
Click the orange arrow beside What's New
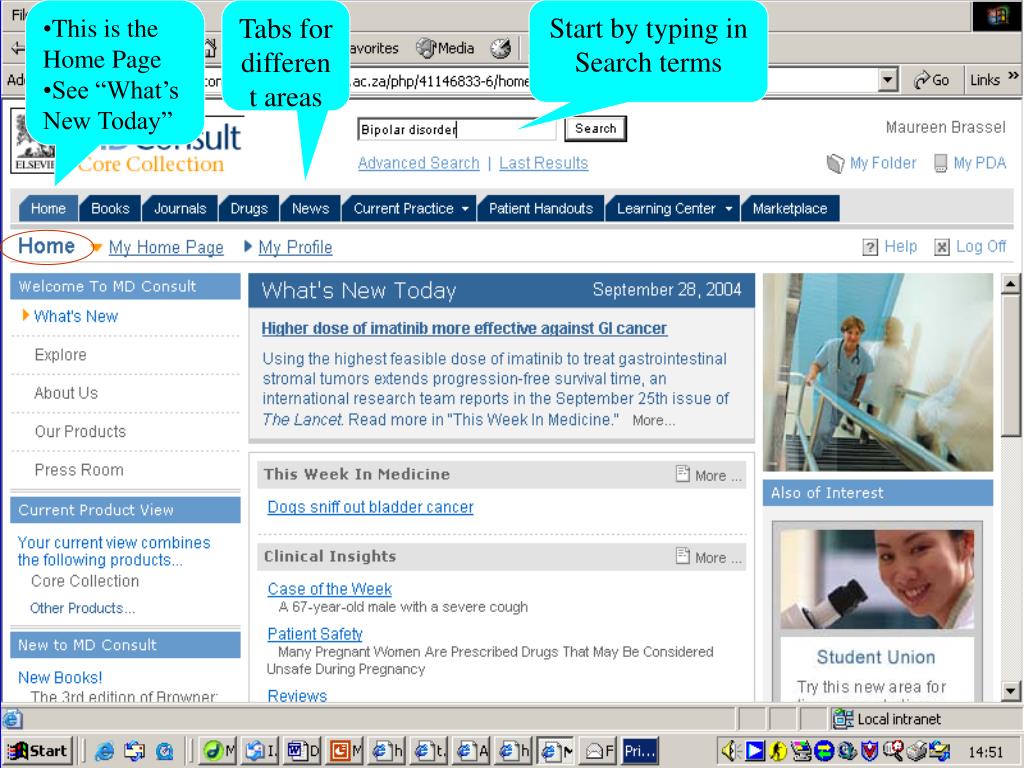tap(25, 315)
